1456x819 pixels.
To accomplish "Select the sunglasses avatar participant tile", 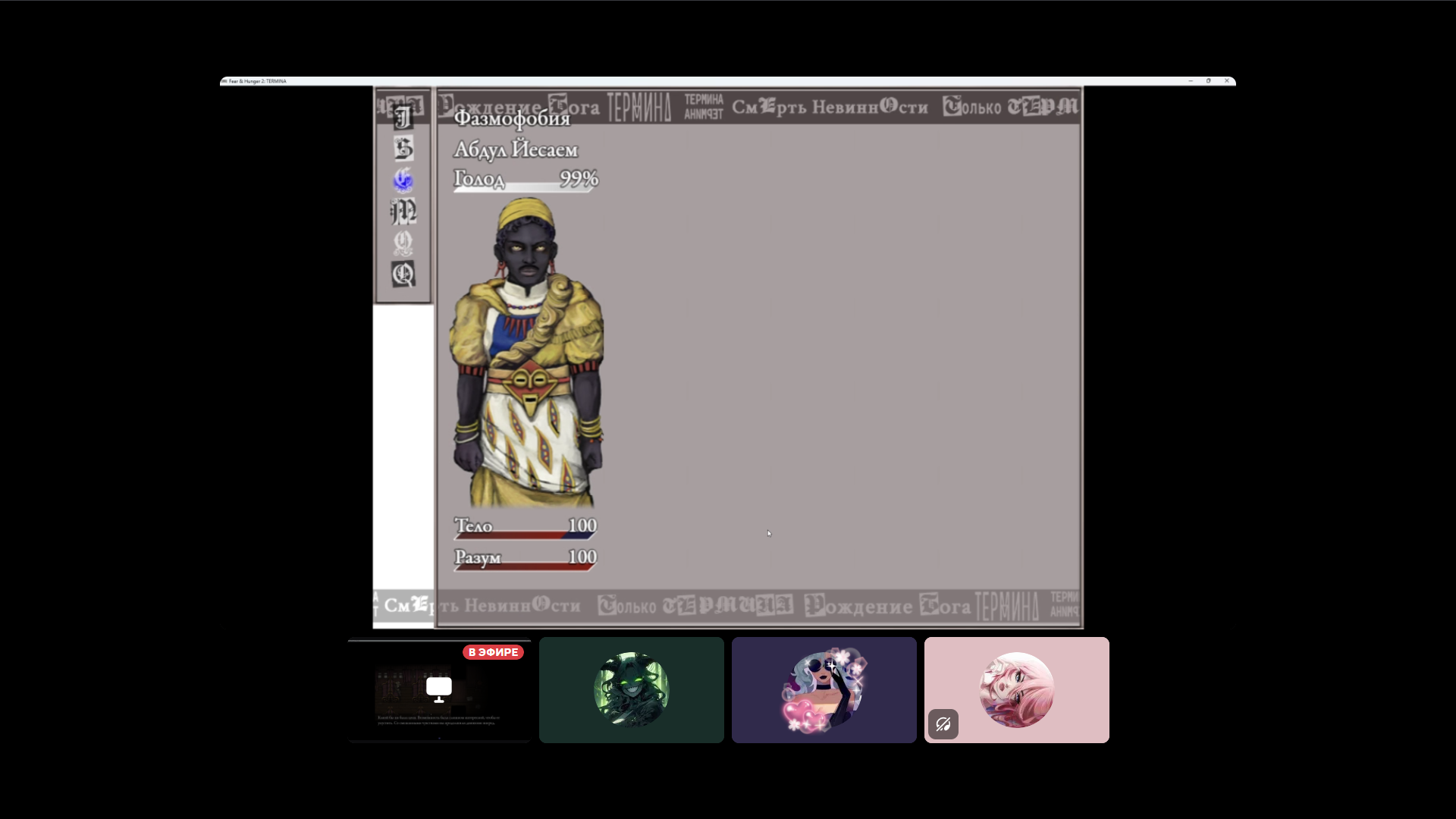I will [824, 690].
